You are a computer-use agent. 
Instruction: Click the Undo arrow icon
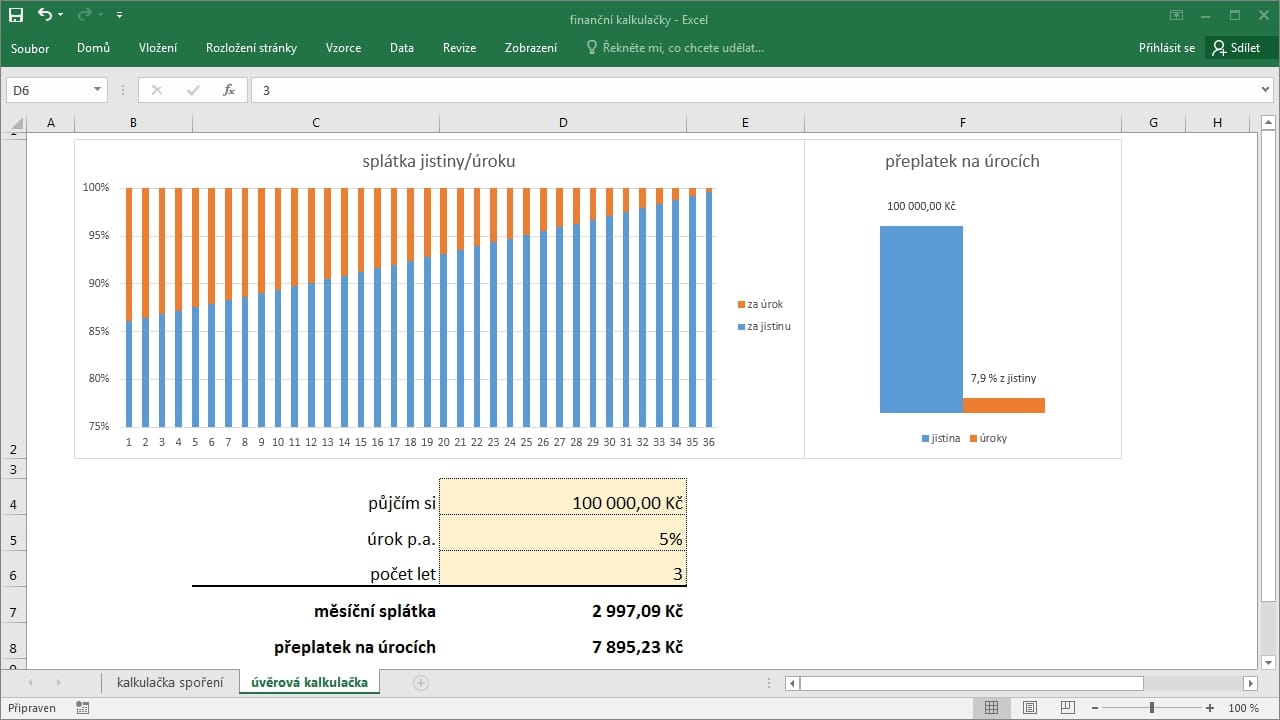pos(45,15)
